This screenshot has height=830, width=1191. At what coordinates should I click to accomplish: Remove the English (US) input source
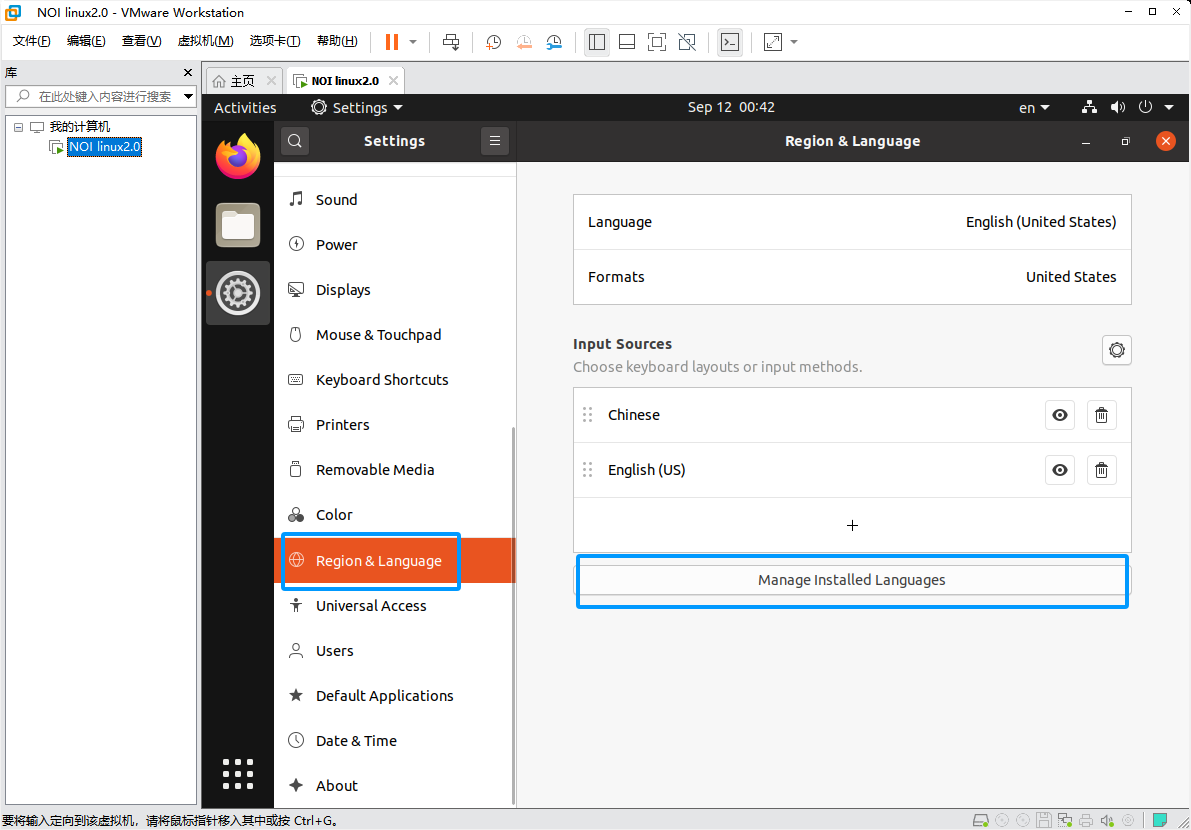[x=1101, y=470]
